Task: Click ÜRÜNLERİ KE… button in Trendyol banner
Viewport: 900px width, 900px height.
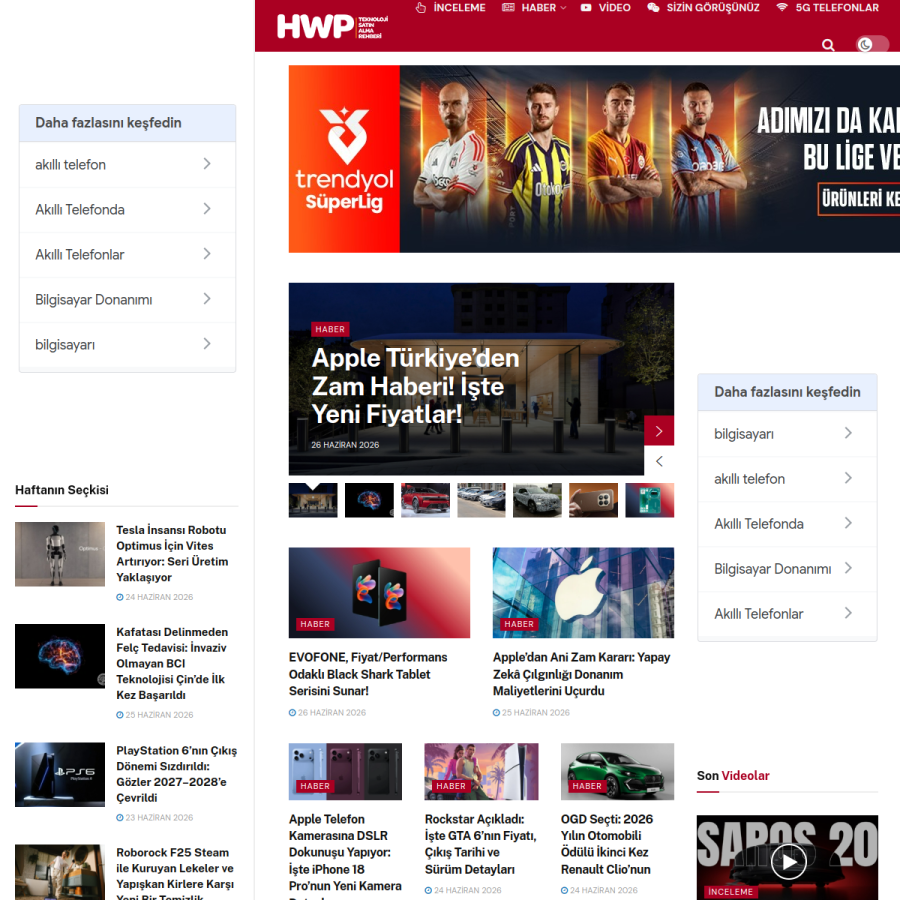Action: [859, 199]
